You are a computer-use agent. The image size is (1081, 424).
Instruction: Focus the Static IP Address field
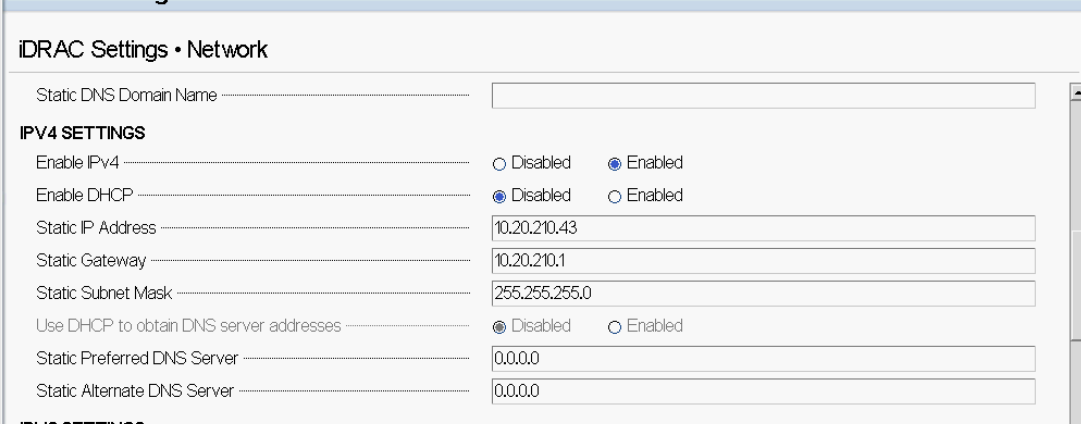[763, 227]
